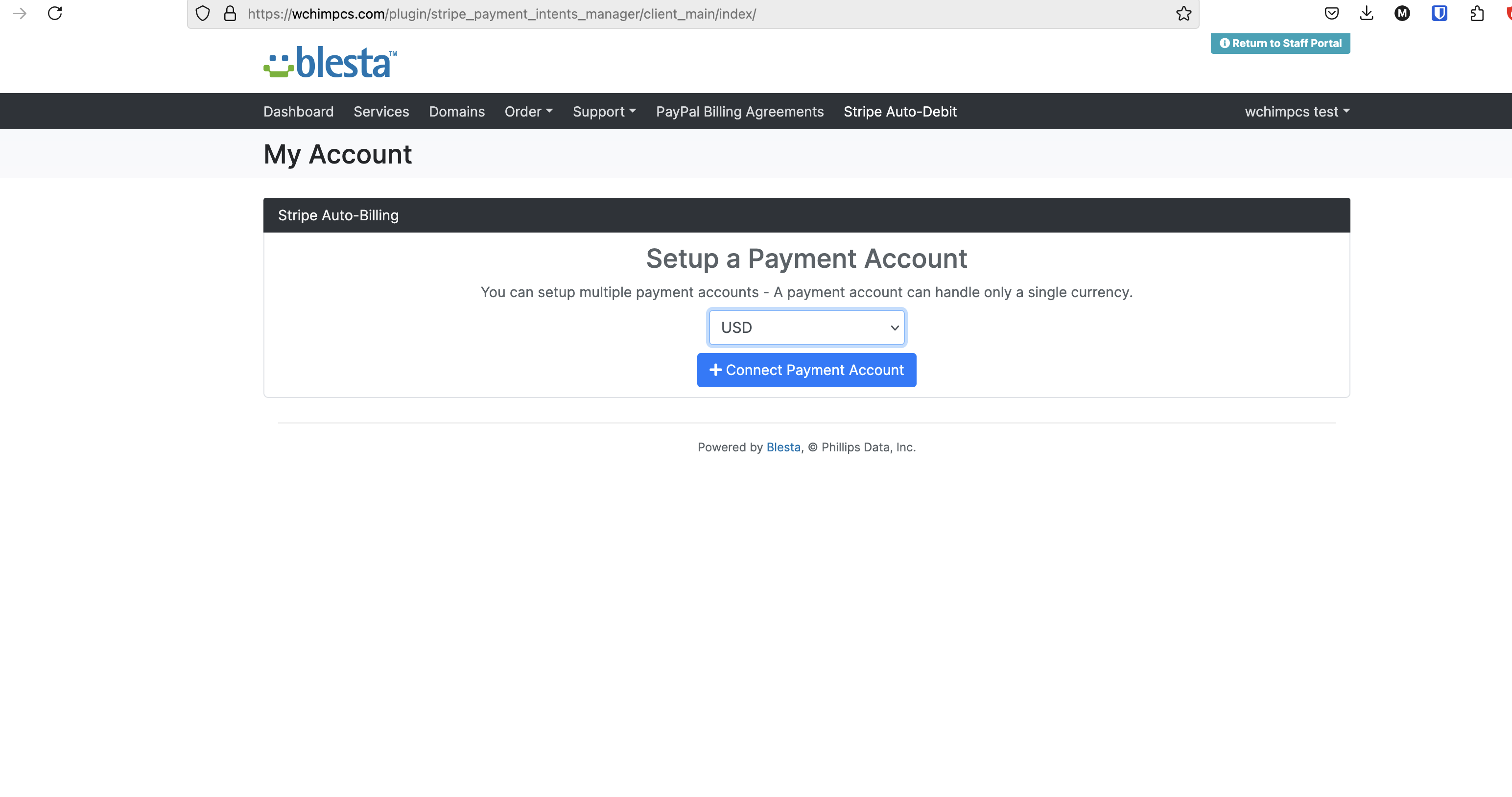The image size is (1512, 797).
Task: Open the extensions puzzle-piece icon
Action: (x=1477, y=14)
